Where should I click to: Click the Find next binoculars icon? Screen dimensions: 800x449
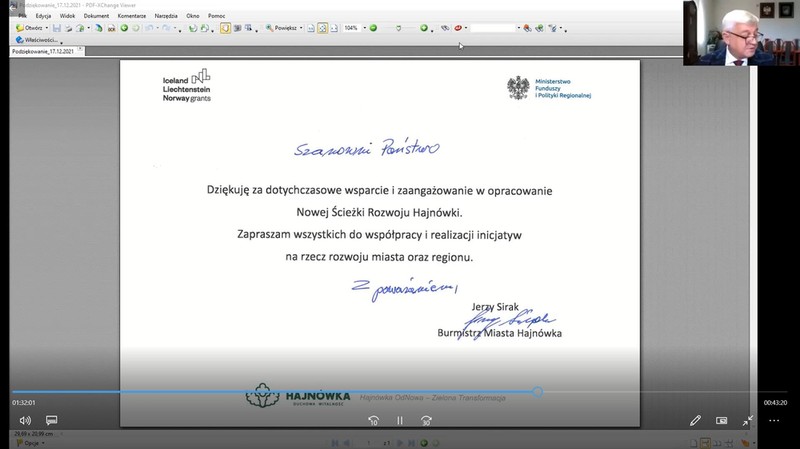(x=539, y=28)
